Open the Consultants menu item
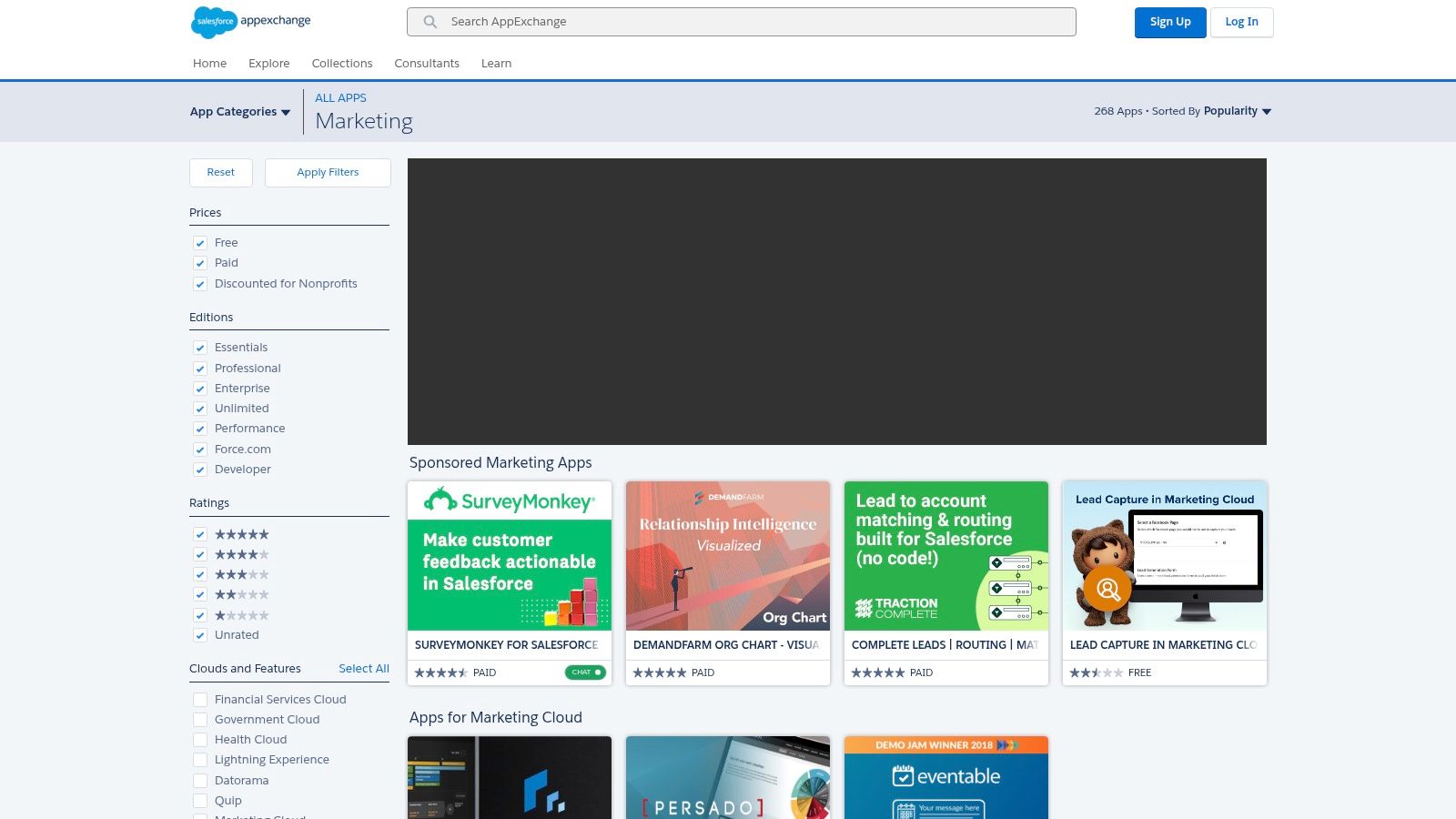Image resolution: width=1456 pixels, height=819 pixels. click(x=427, y=64)
